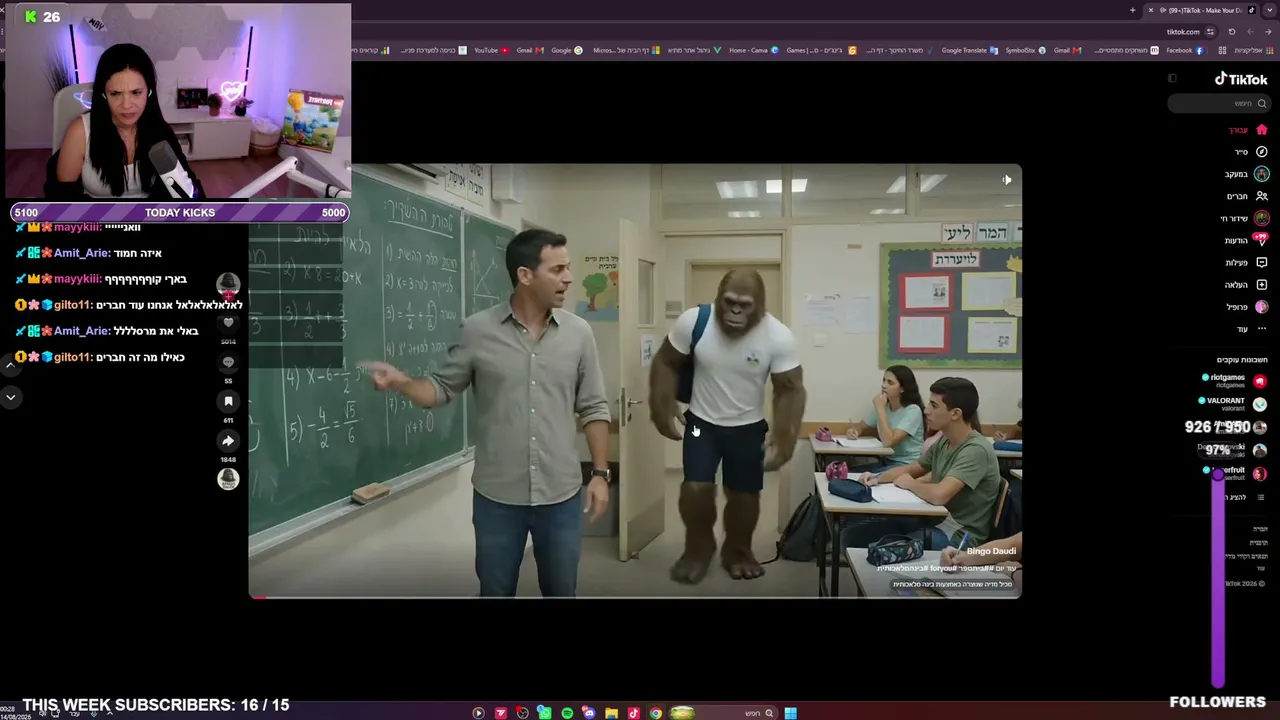1280x720 pixels.
Task: Share the video with the arrow icon
Action: 228,440
